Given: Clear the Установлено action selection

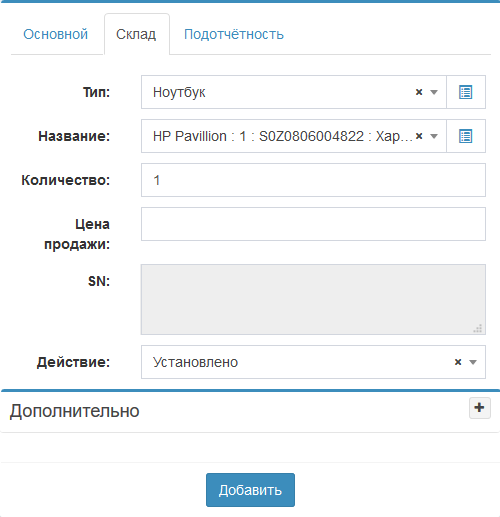Looking at the screenshot, I should tap(458, 362).
